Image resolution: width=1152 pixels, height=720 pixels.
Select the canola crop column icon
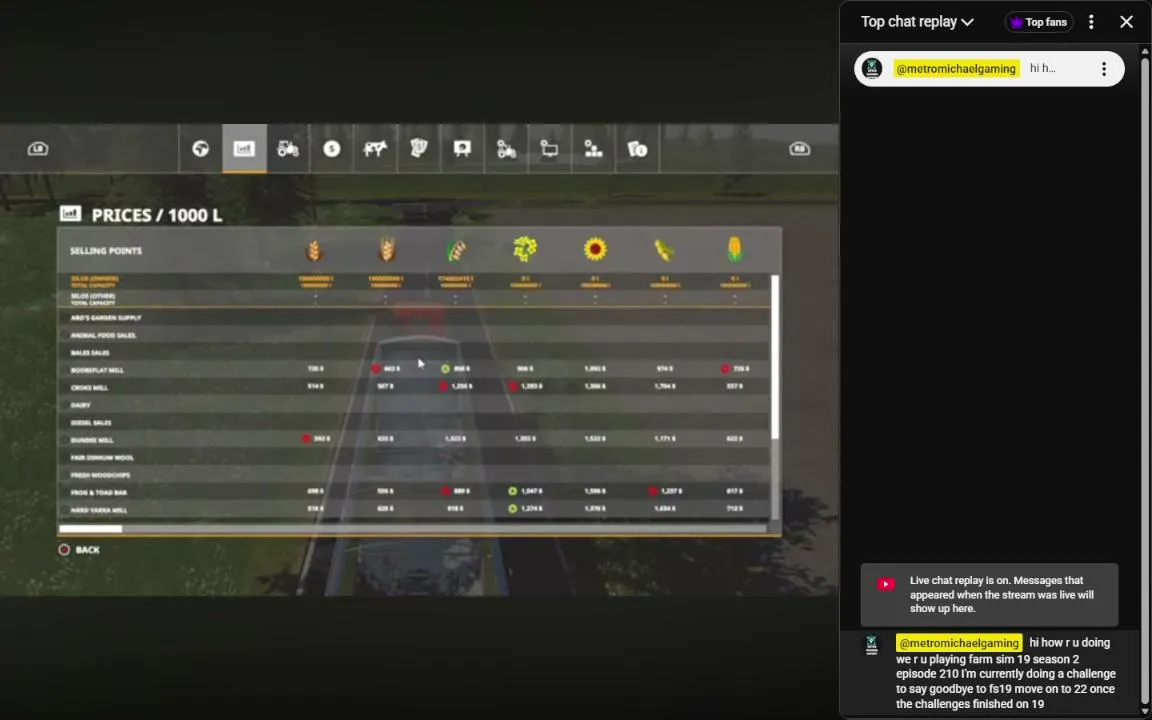click(x=525, y=250)
